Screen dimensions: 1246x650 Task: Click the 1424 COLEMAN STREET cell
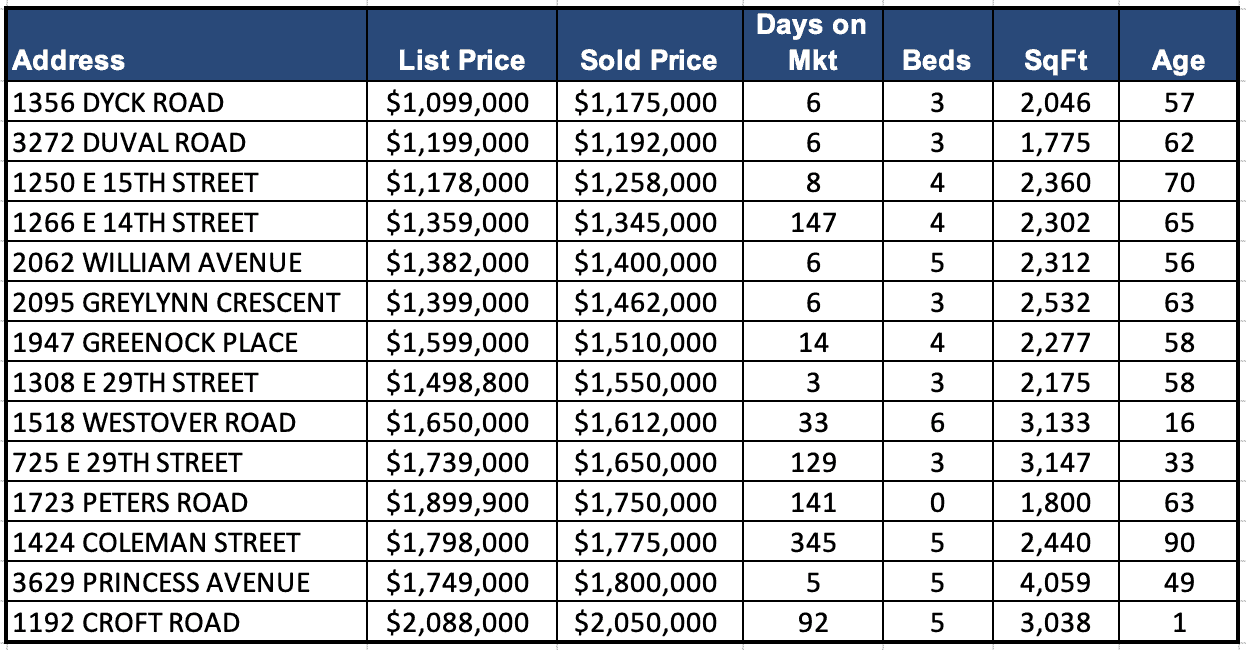pyautogui.click(x=156, y=542)
